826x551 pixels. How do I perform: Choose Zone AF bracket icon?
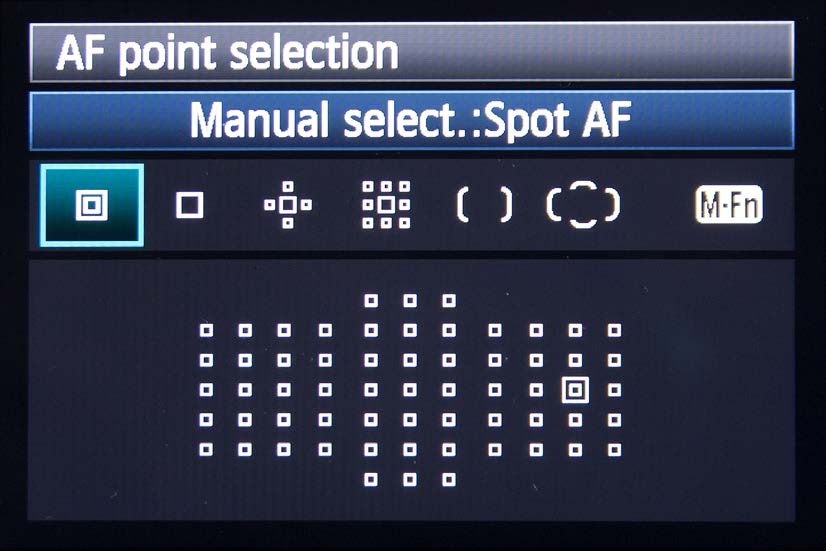point(484,206)
